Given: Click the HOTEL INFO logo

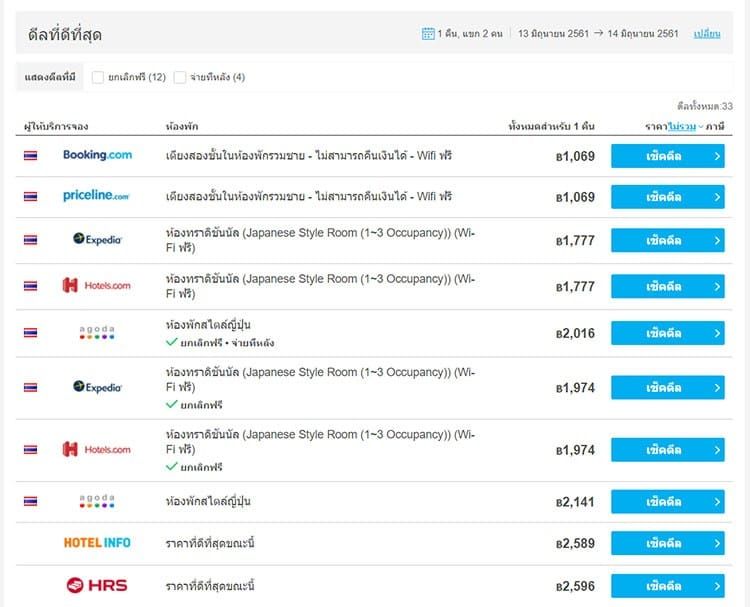Looking at the screenshot, I should [97, 542].
